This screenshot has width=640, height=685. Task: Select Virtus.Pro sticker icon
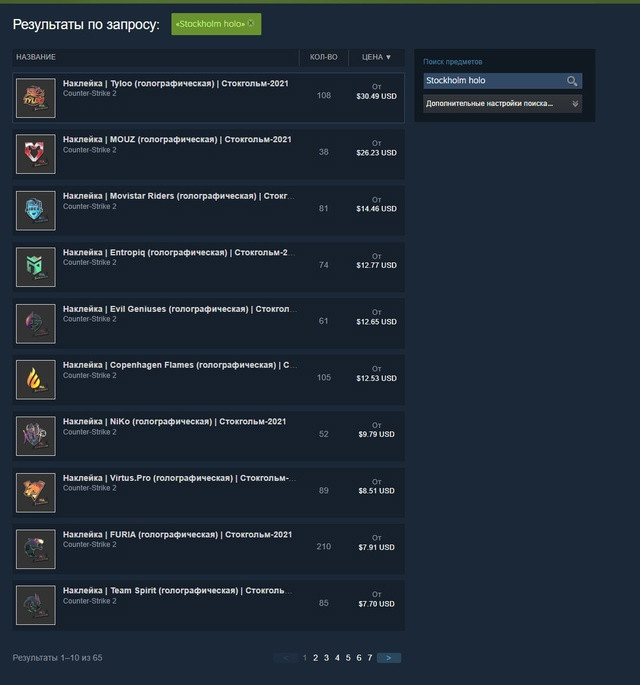[36, 493]
